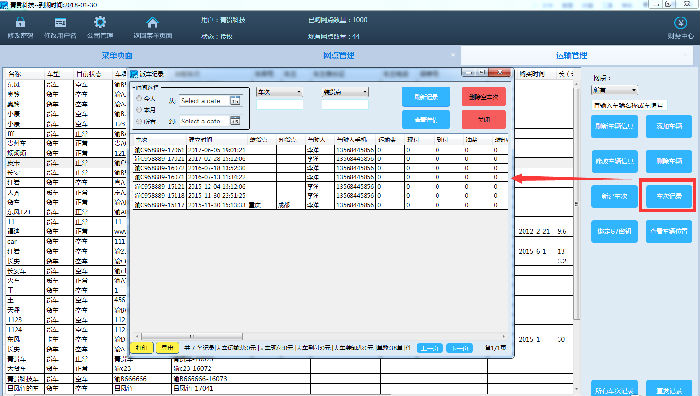Expand the 车次 dropdown in the dialog
The image size is (700, 396).
pyautogui.click(x=280, y=92)
